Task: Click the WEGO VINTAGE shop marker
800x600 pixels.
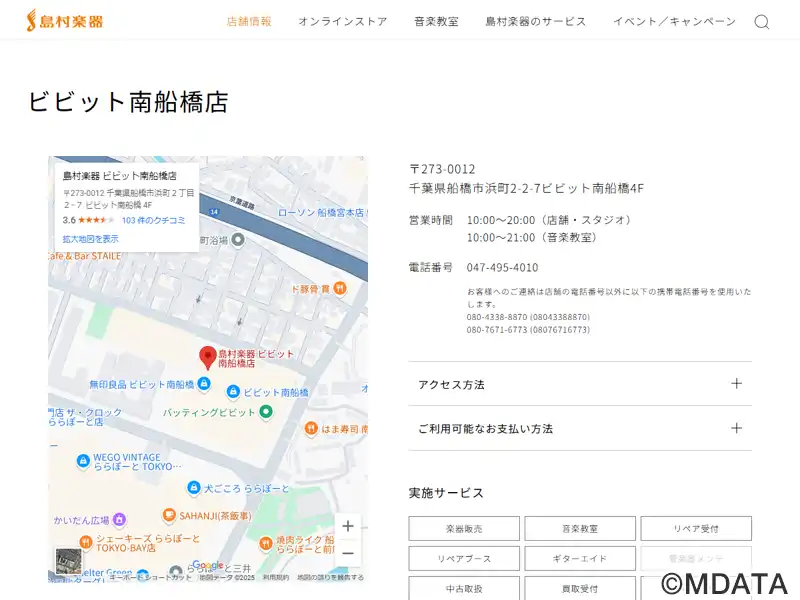Action: pyautogui.click(x=83, y=461)
